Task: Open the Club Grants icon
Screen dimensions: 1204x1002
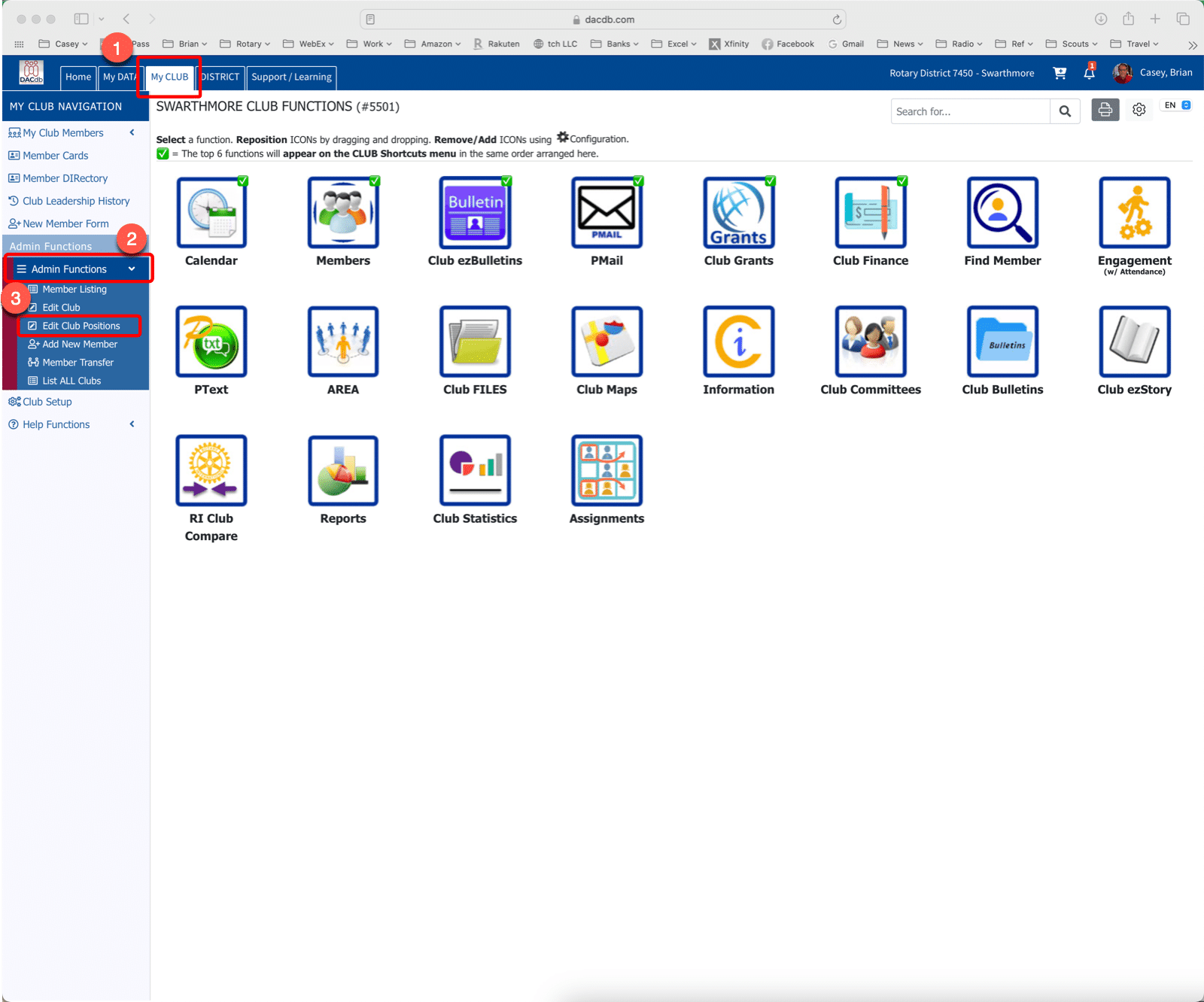Action: 739,213
